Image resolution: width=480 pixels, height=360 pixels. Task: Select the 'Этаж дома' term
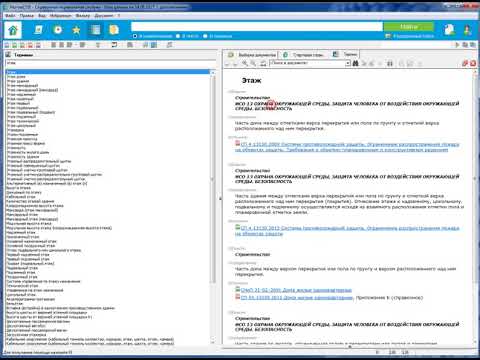click(x=16, y=77)
